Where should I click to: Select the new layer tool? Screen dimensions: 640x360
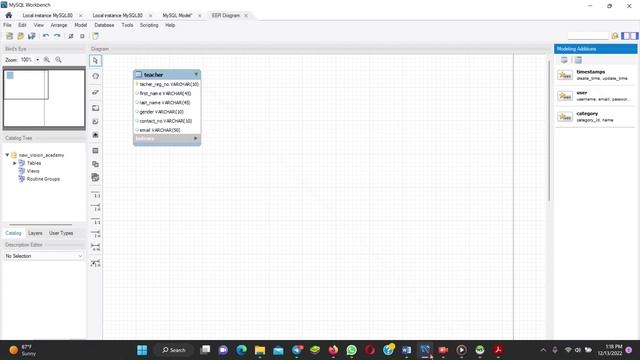(96, 108)
